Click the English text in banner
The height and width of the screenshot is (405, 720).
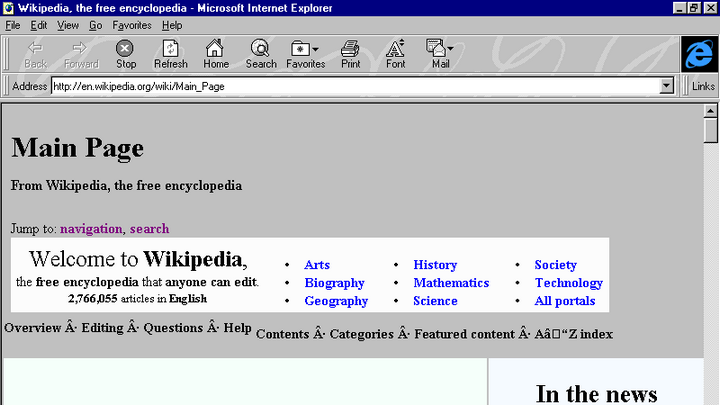pyautogui.click(x=188, y=299)
